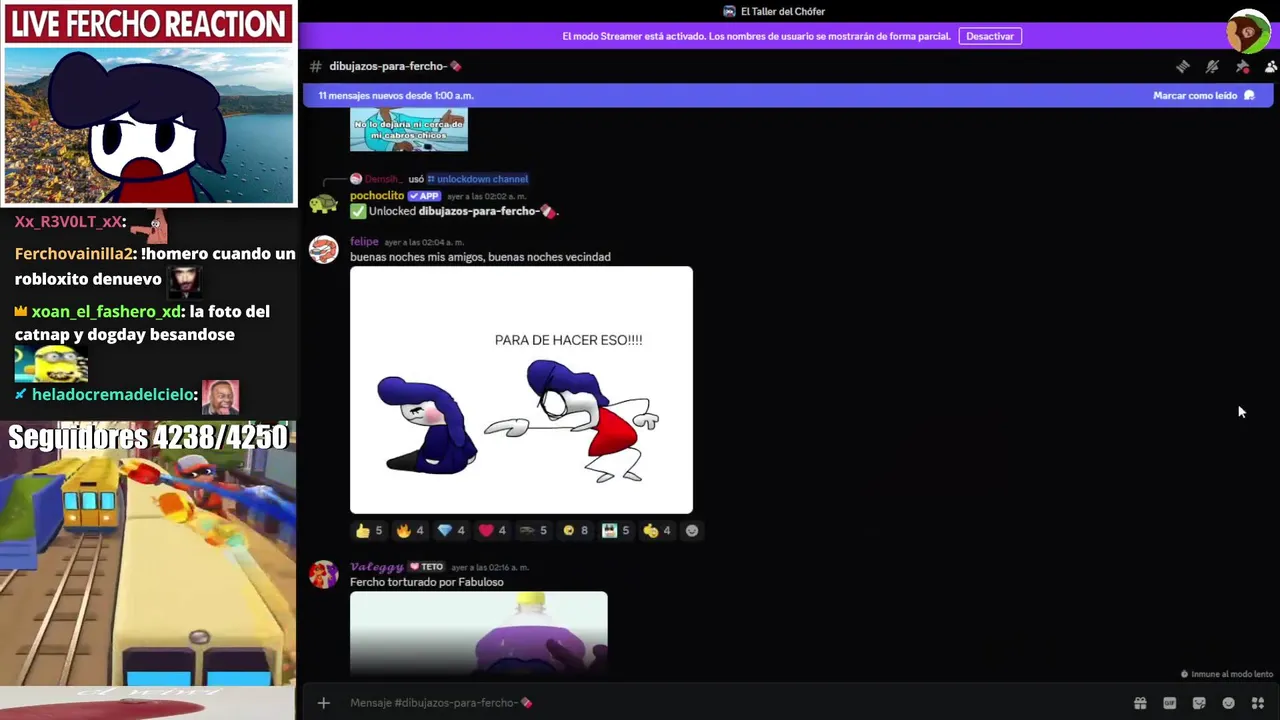This screenshot has height=720, width=1280.
Task: Click Valeggy's profile avatar
Action: (x=323, y=574)
